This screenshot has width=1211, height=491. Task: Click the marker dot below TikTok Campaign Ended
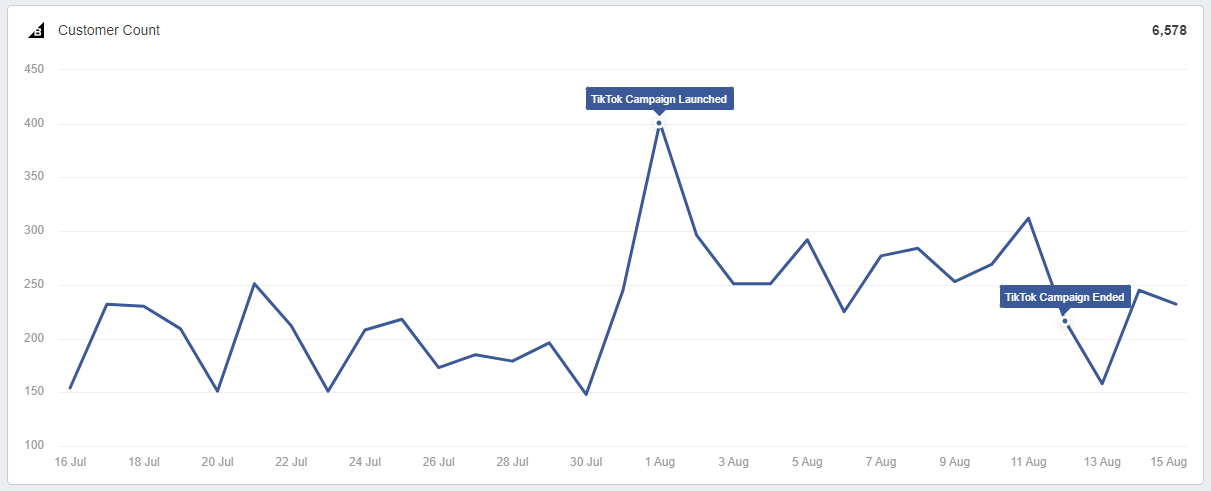pos(1065,321)
